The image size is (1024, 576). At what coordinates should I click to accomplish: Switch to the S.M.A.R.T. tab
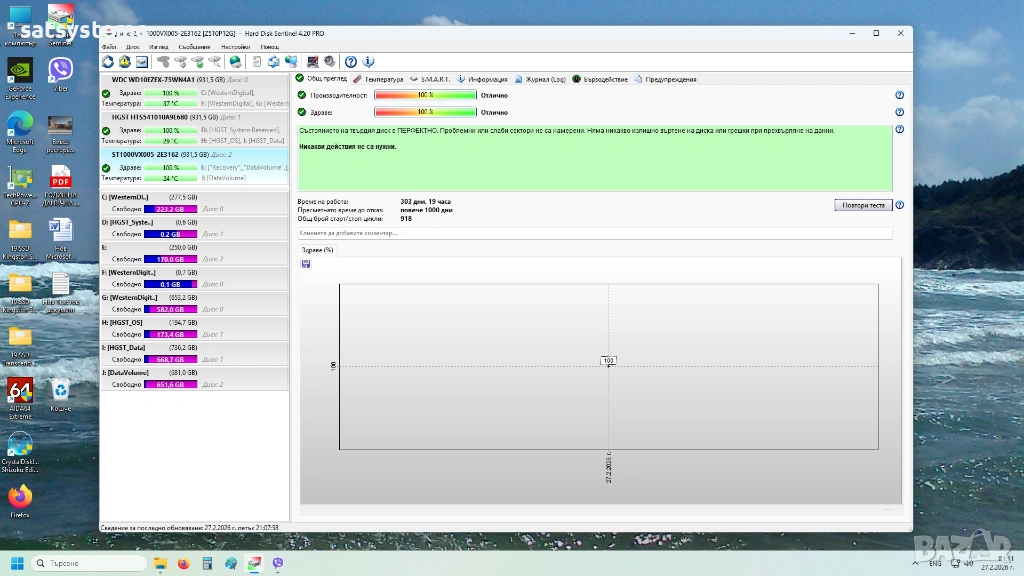[x=431, y=79]
